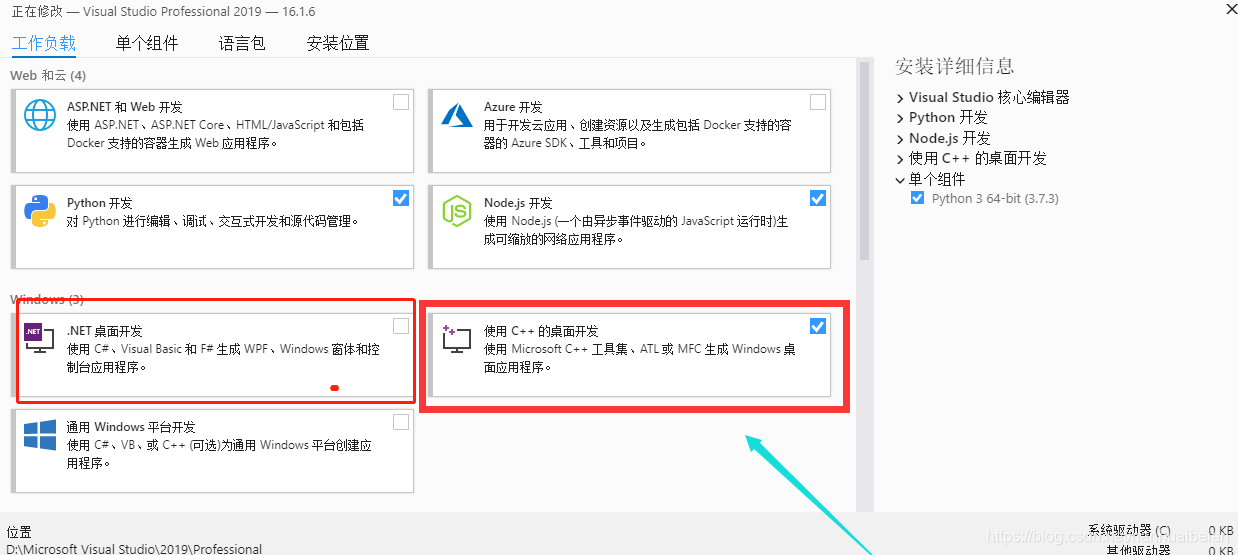
Task: Uncheck the Python 开发 workload checkbox
Action: point(401,198)
